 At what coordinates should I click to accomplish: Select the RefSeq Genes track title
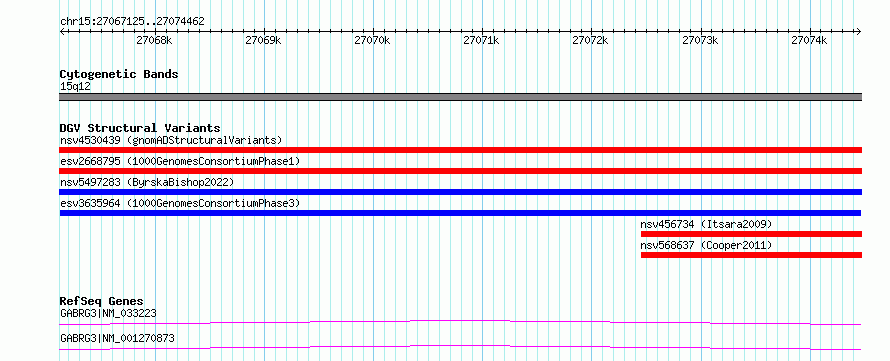click(x=102, y=301)
